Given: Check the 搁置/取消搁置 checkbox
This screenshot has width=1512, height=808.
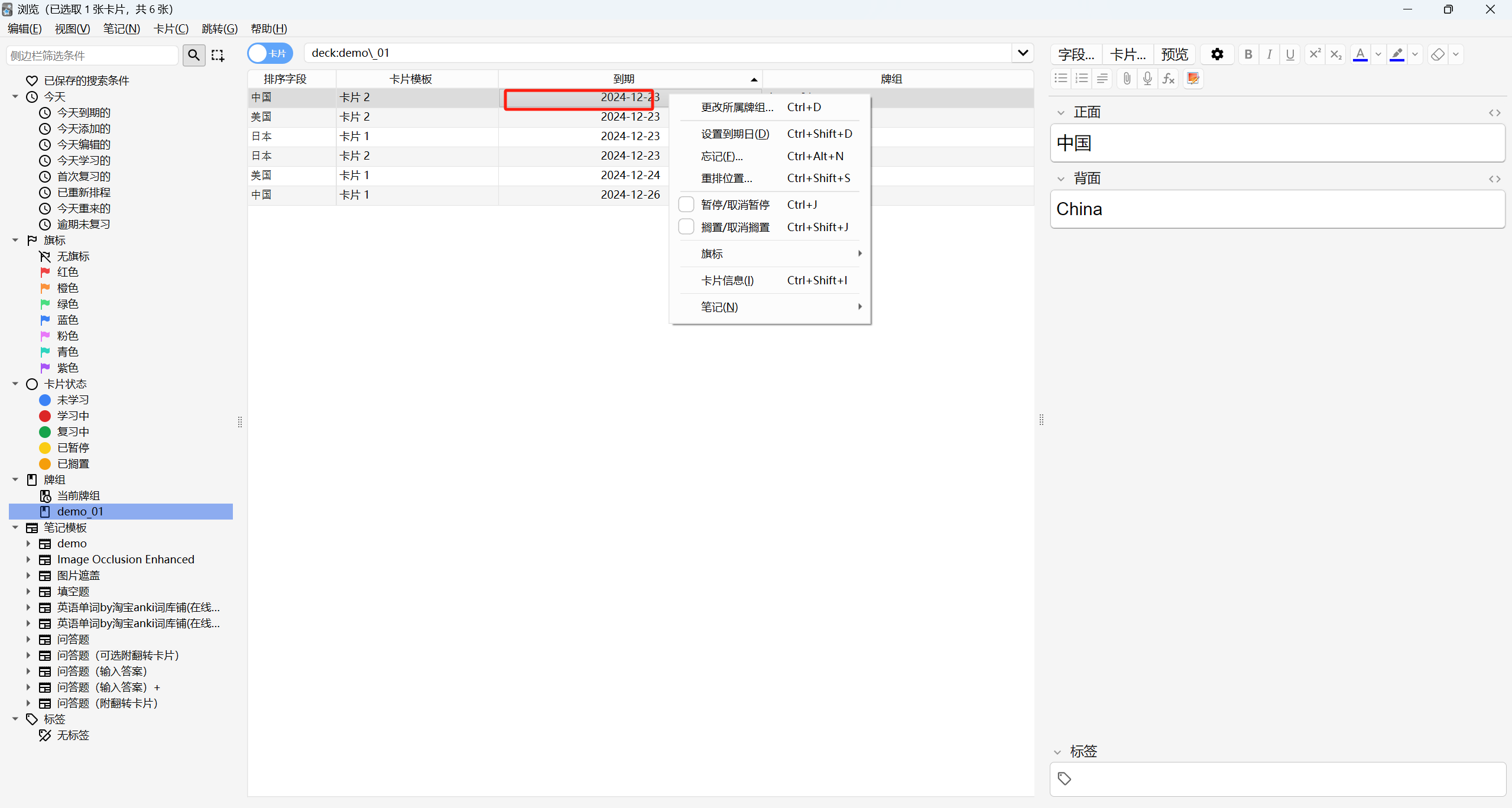Looking at the screenshot, I should click(686, 227).
